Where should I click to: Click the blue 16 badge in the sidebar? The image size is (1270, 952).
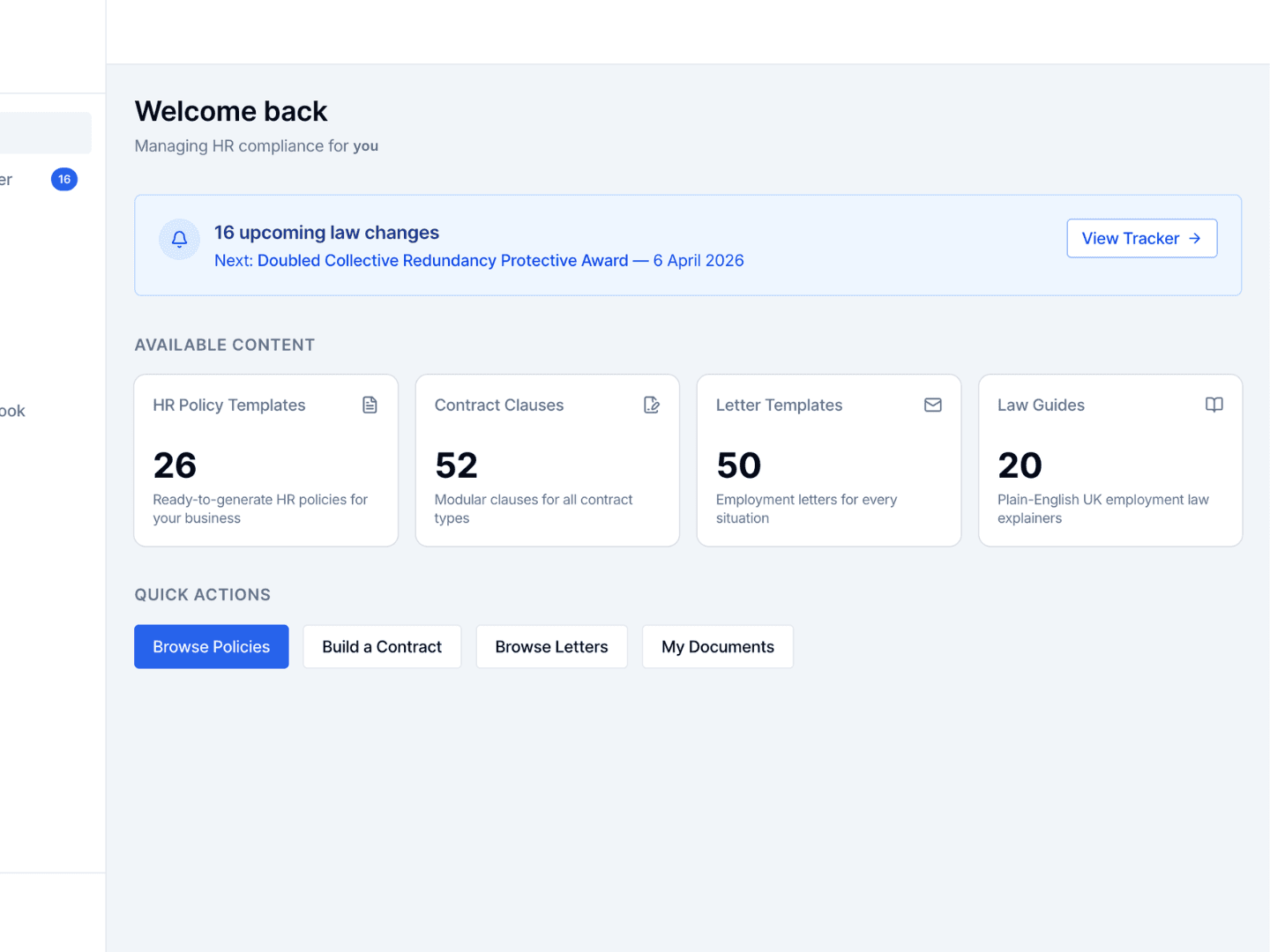[x=63, y=179]
